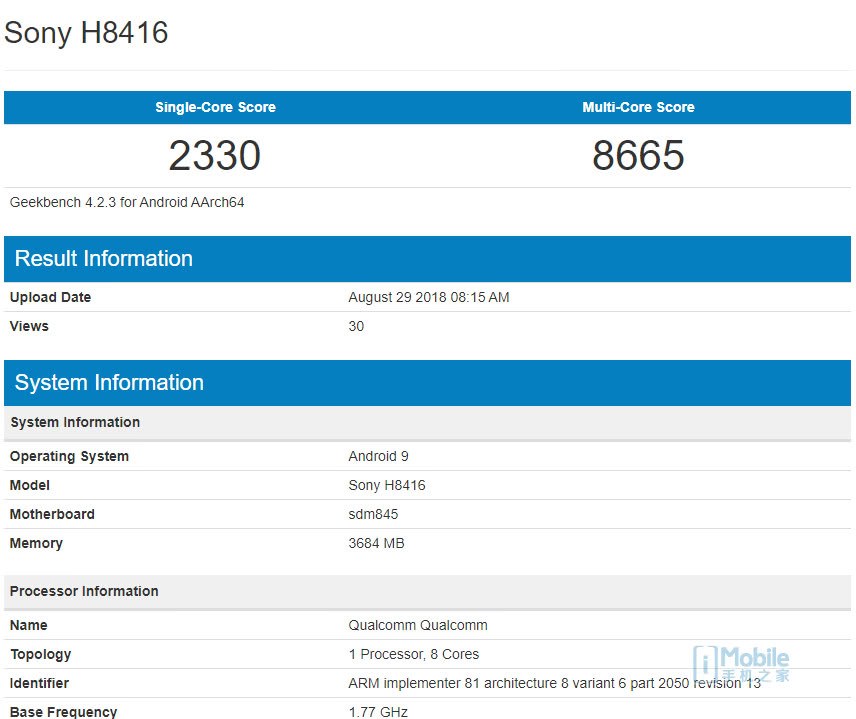
Task: Click the Result Information section header
Action: point(104,259)
